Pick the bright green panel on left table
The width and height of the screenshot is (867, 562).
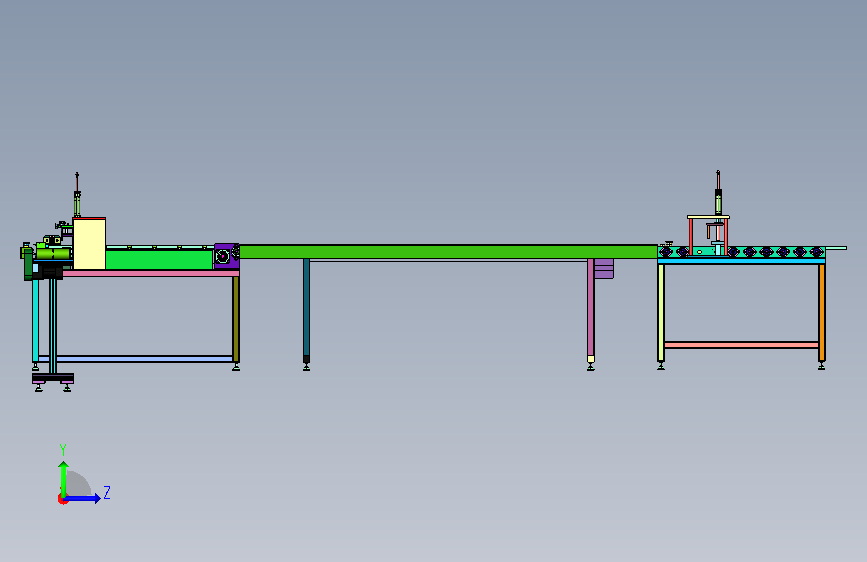click(159, 259)
